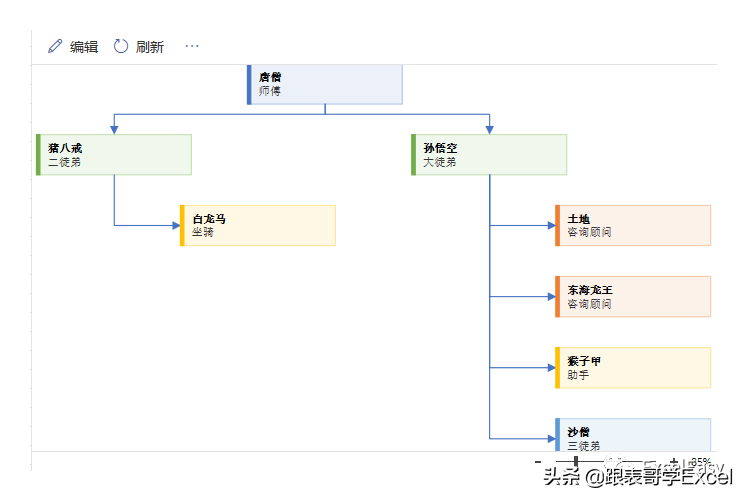
Task: Click the zoom out minus button
Action: (538, 461)
